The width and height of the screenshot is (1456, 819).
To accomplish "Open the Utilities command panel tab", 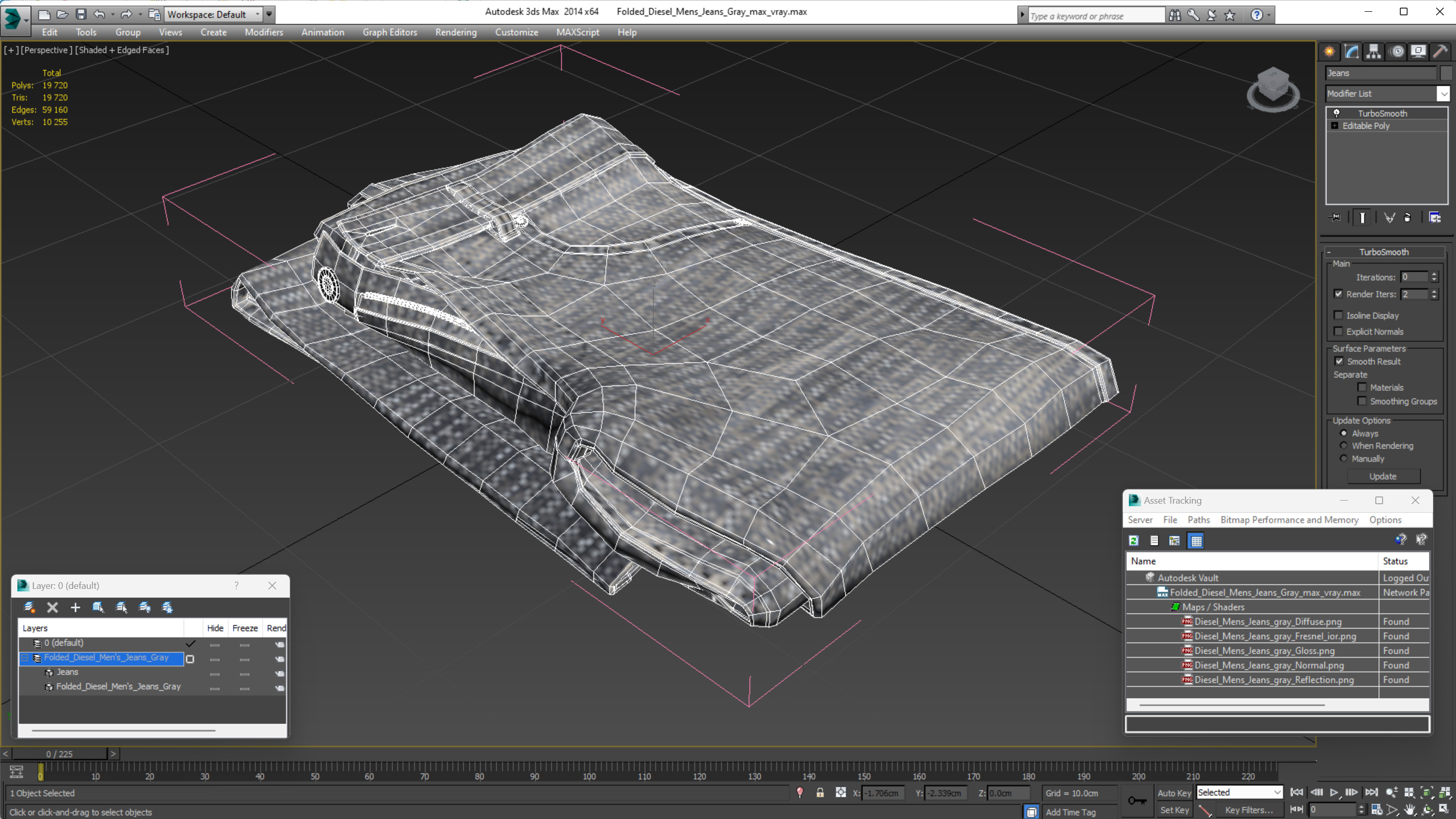I will click(1440, 52).
